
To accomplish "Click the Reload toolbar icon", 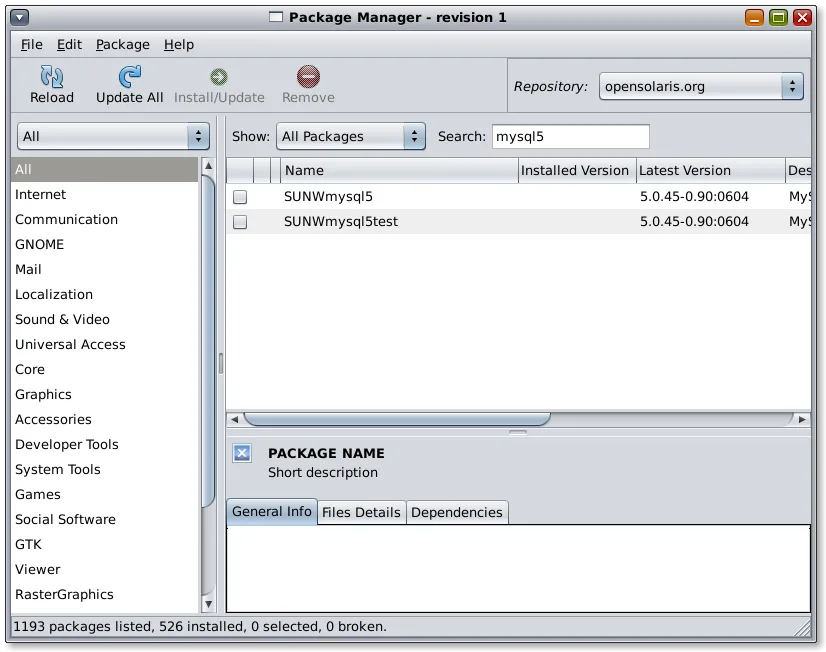I will pos(52,77).
